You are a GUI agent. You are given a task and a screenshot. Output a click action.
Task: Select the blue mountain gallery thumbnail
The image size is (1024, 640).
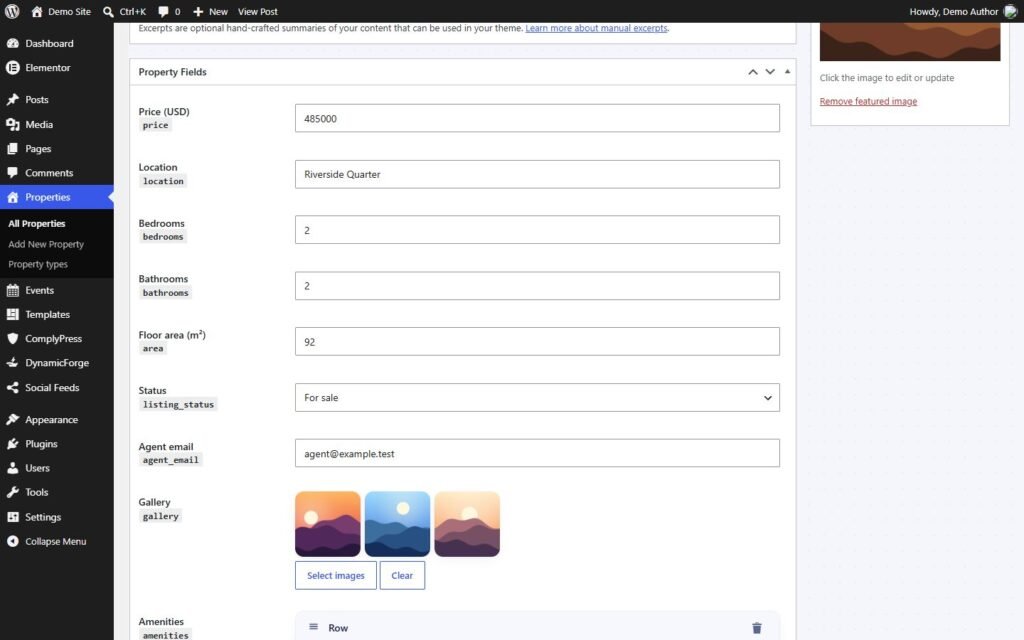tap(397, 524)
